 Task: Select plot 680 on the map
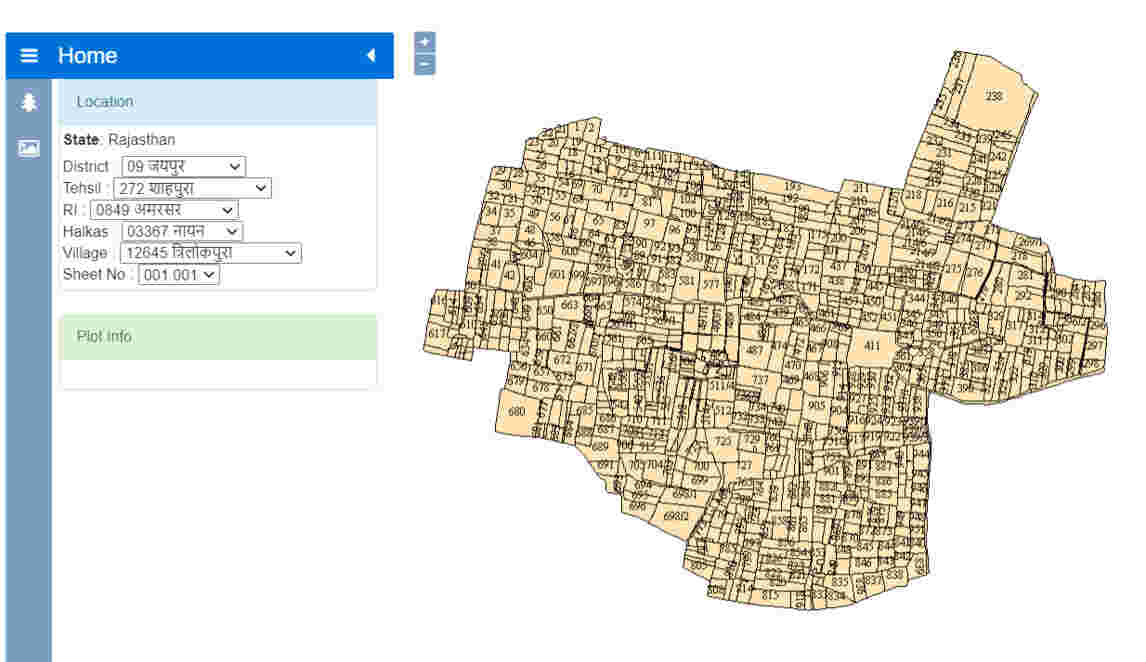click(x=517, y=411)
